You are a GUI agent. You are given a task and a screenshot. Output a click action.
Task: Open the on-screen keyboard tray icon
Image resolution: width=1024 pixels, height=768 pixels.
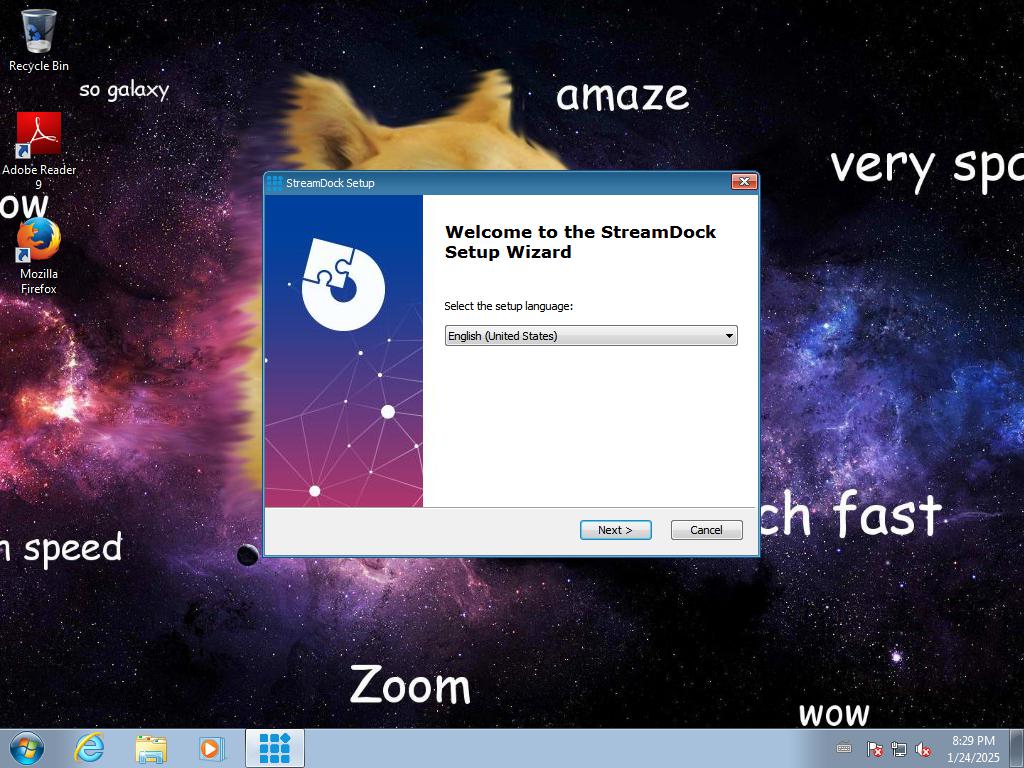click(844, 748)
